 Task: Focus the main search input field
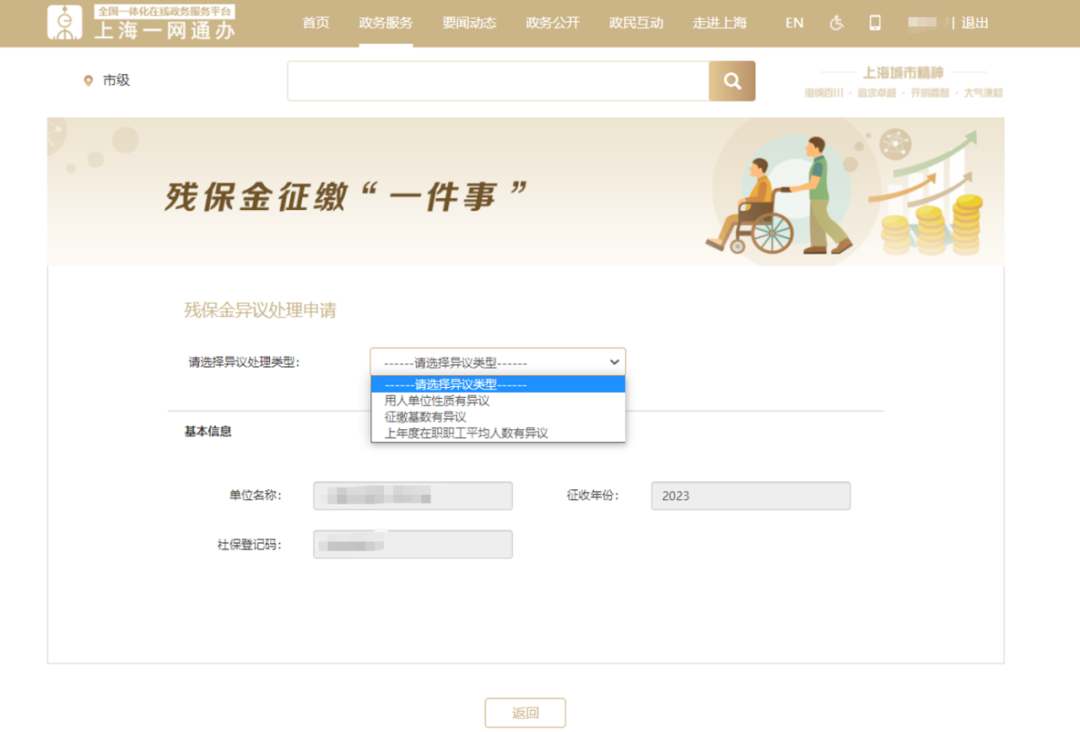pos(498,81)
